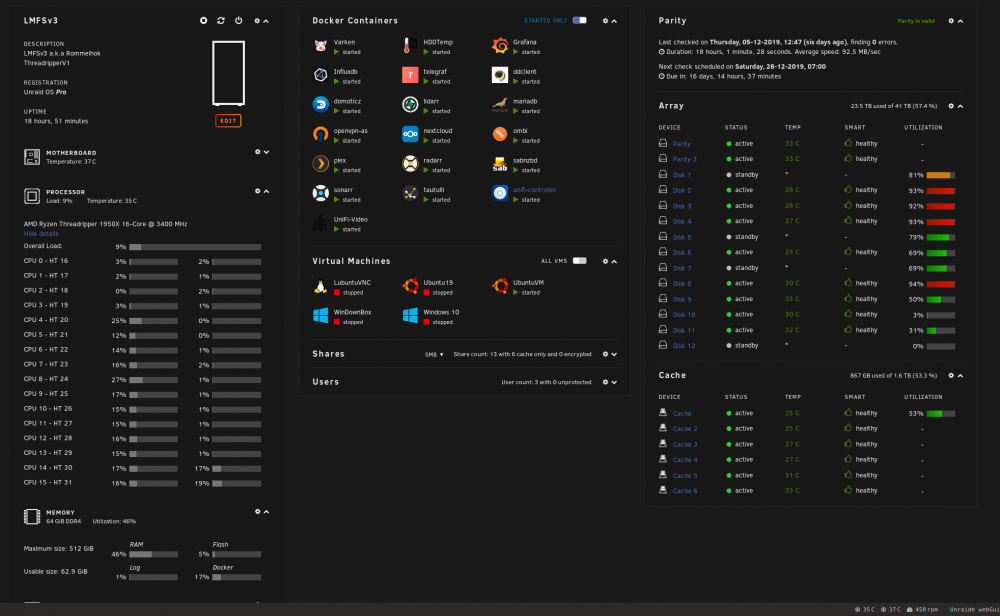
Task: Open the Disk 8 device link
Action: (682, 284)
